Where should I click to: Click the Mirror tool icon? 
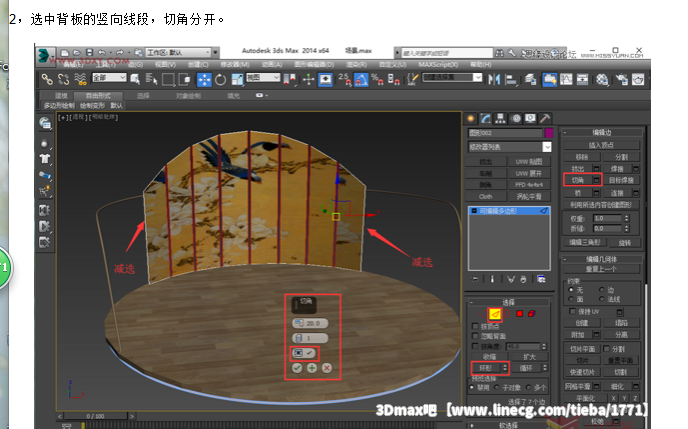tap(494, 79)
